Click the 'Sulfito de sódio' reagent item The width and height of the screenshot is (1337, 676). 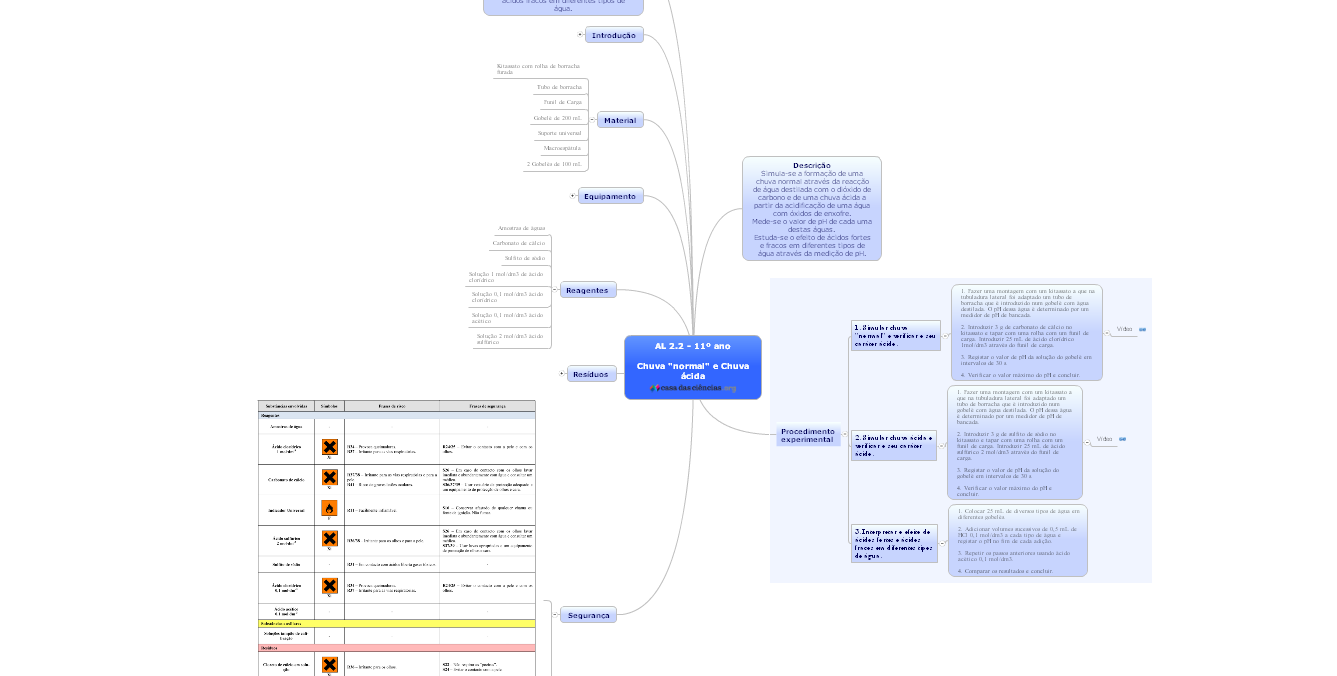[x=525, y=258]
